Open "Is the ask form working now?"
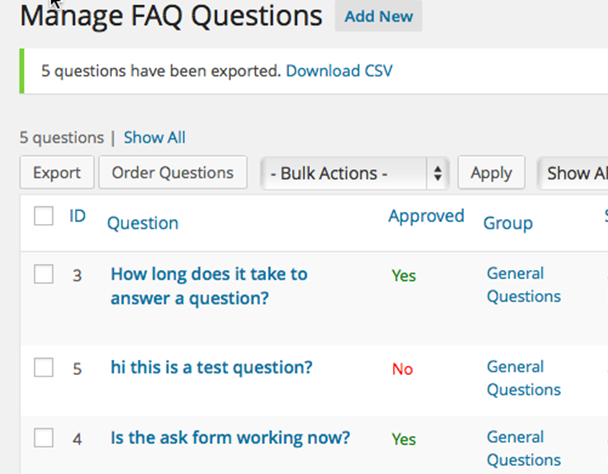The width and height of the screenshot is (608, 474). click(230, 437)
